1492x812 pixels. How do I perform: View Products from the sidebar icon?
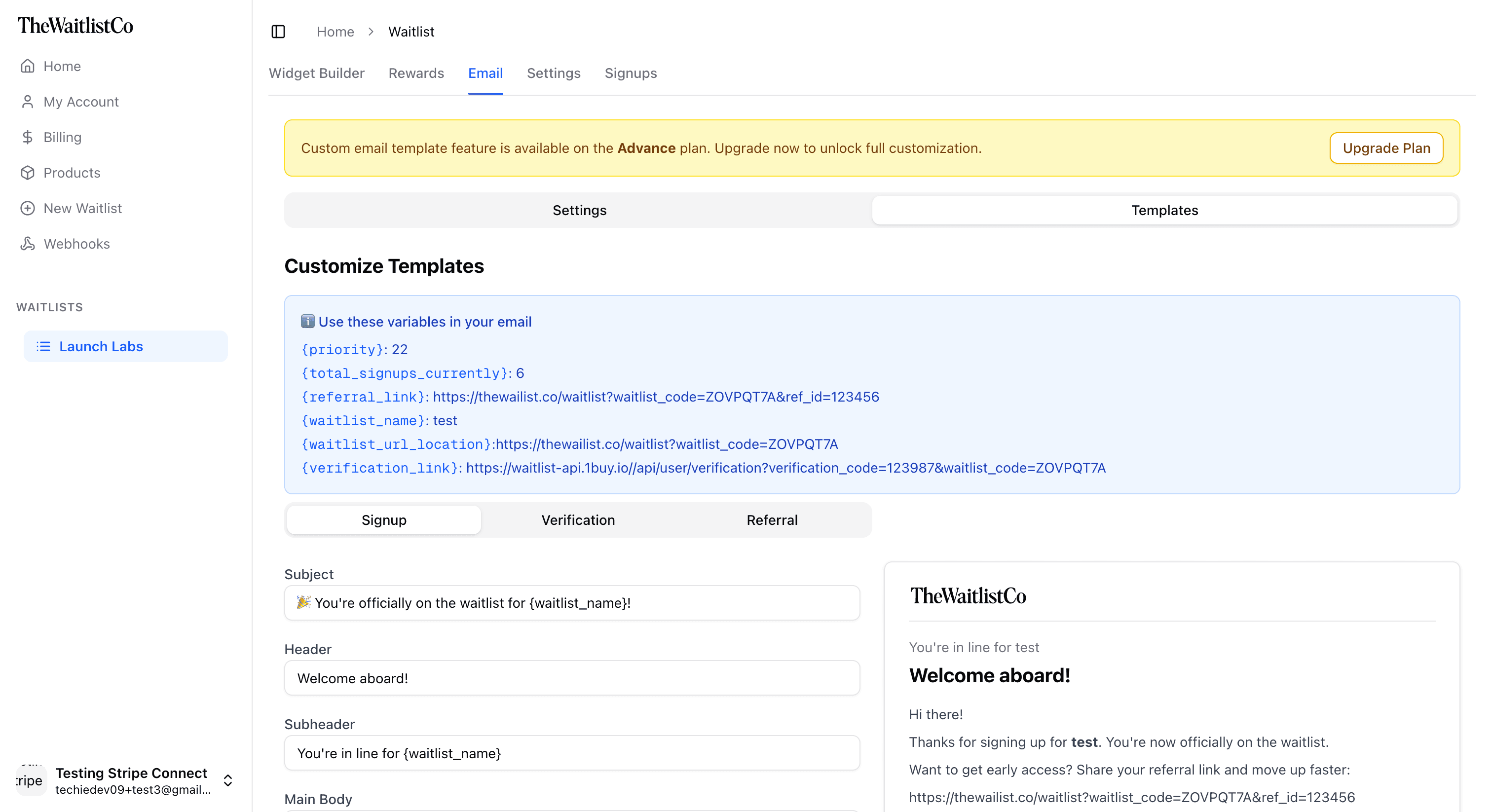(29, 173)
